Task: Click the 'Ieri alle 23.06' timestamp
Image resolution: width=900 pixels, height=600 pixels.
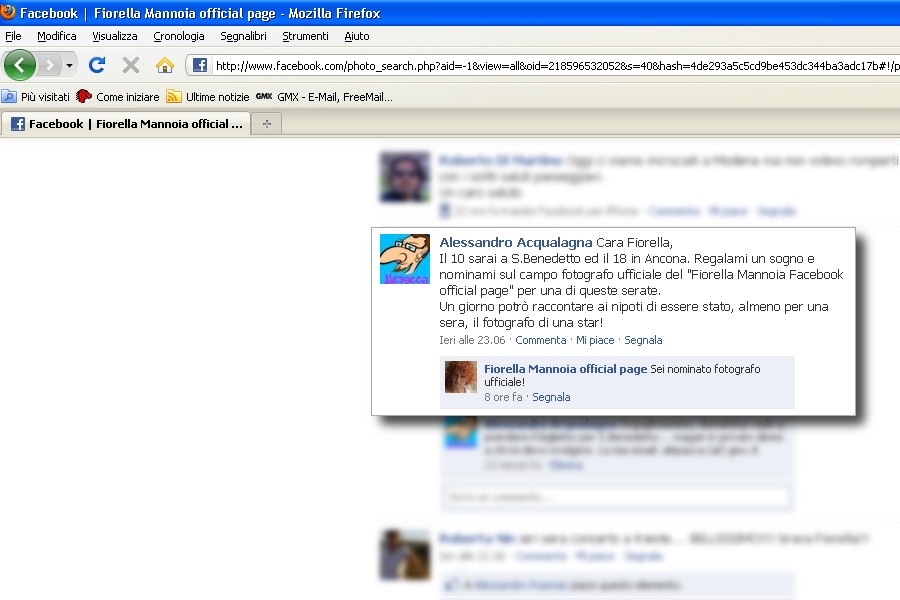Action: click(x=472, y=340)
